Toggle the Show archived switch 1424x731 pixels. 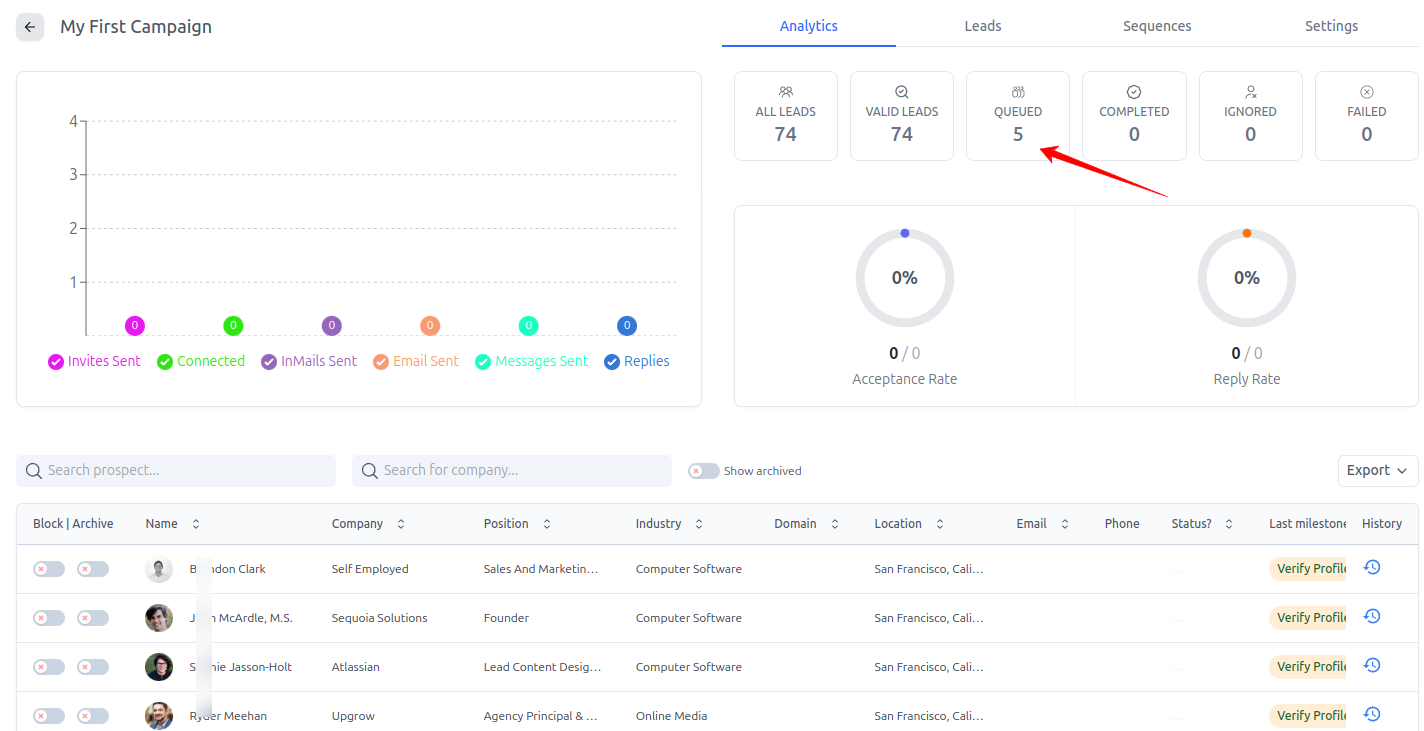tap(703, 471)
